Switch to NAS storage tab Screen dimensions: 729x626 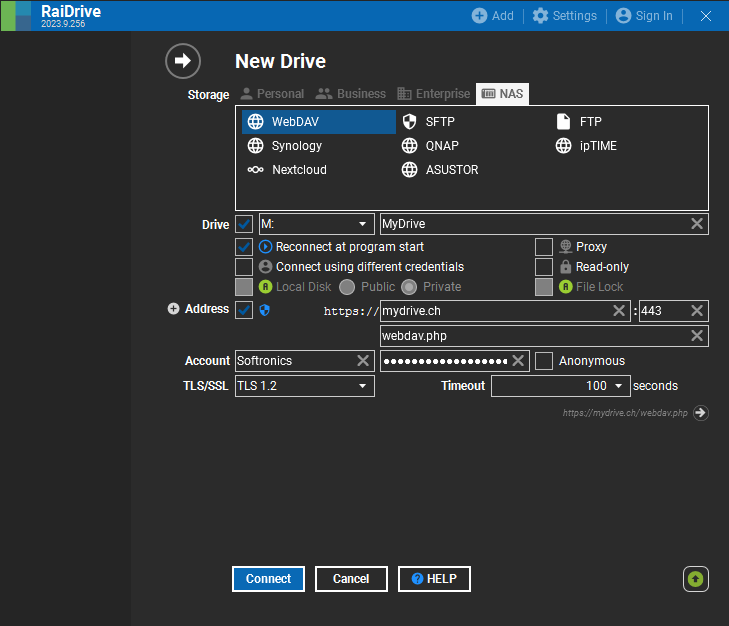point(503,94)
